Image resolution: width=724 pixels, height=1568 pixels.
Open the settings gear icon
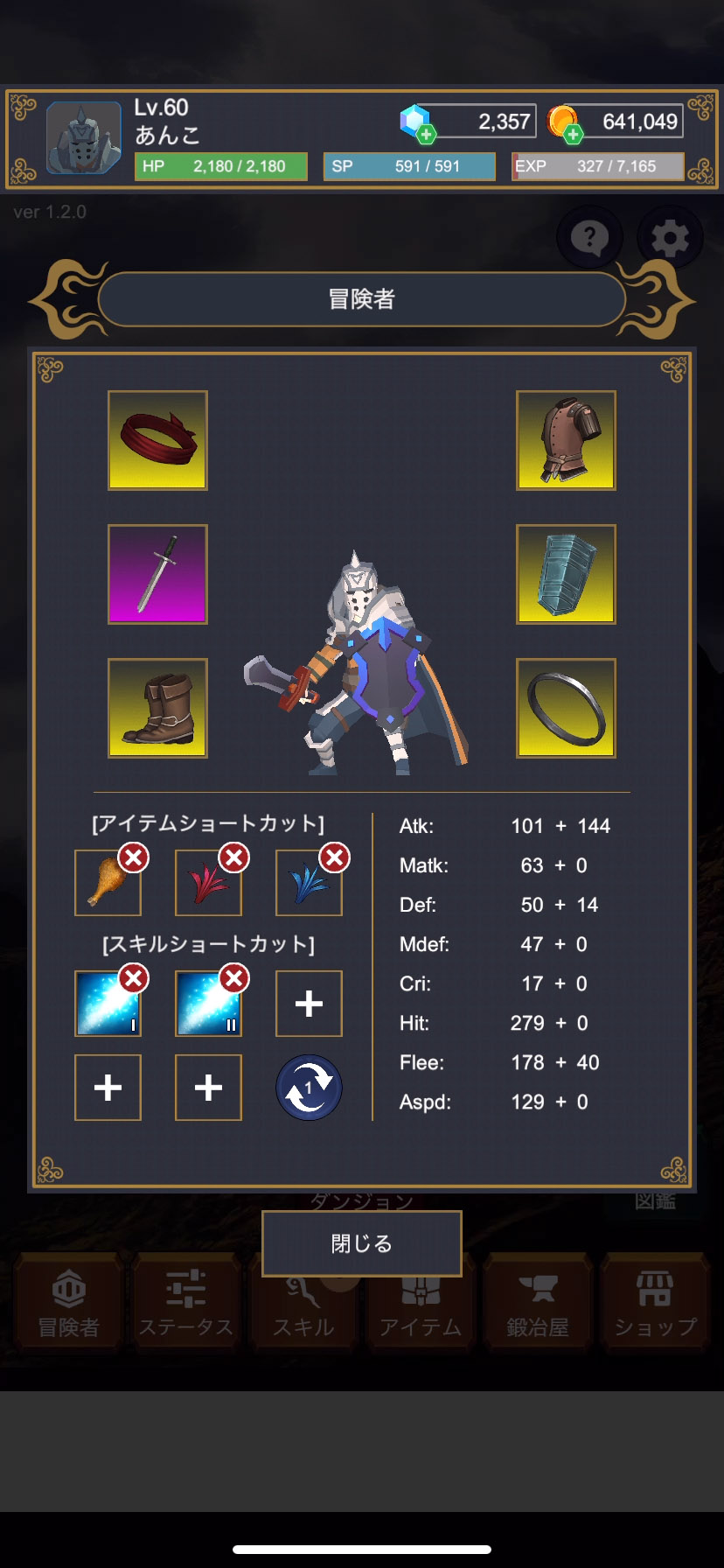pyautogui.click(x=670, y=237)
